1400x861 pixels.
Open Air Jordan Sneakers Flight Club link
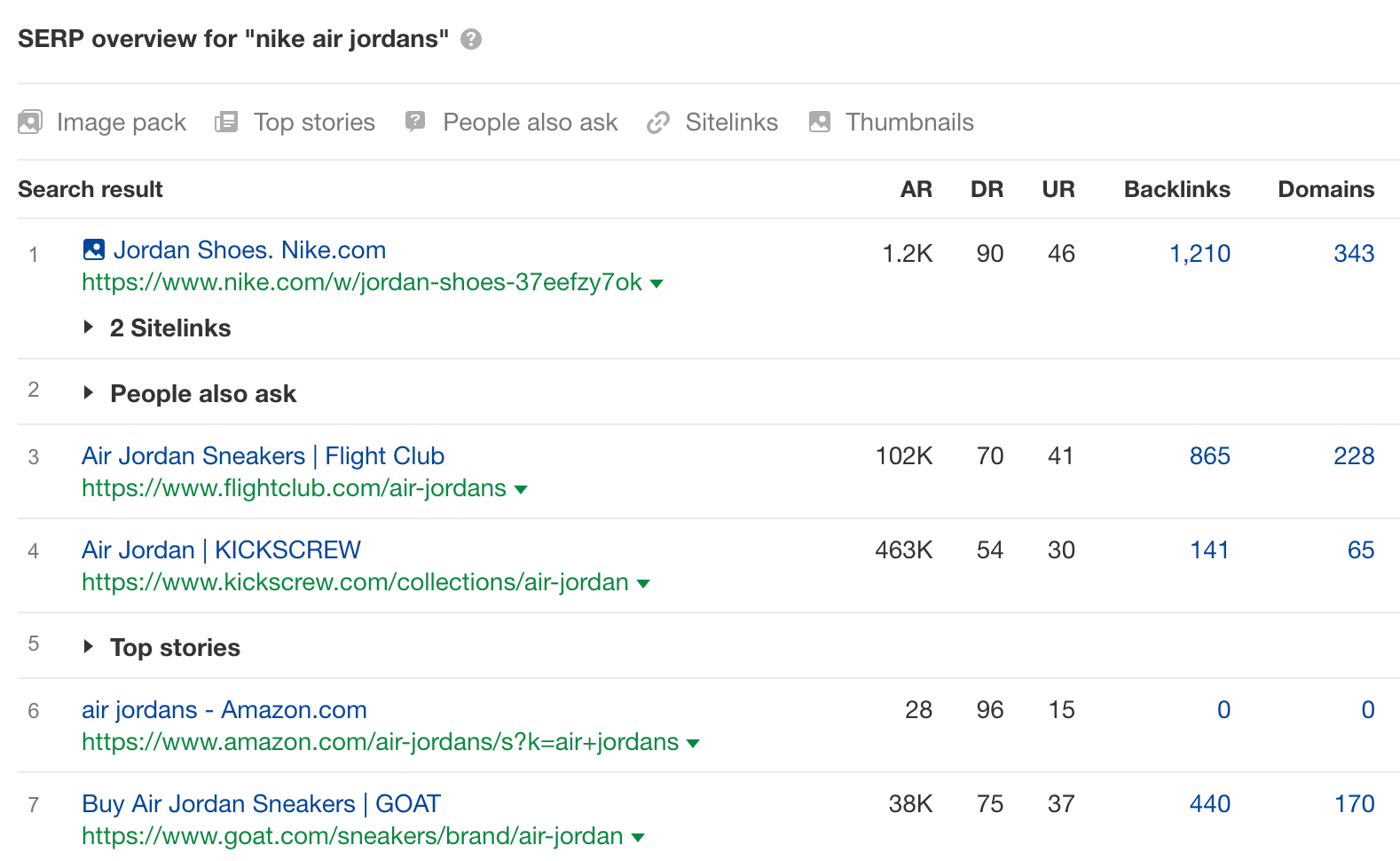tap(263, 455)
